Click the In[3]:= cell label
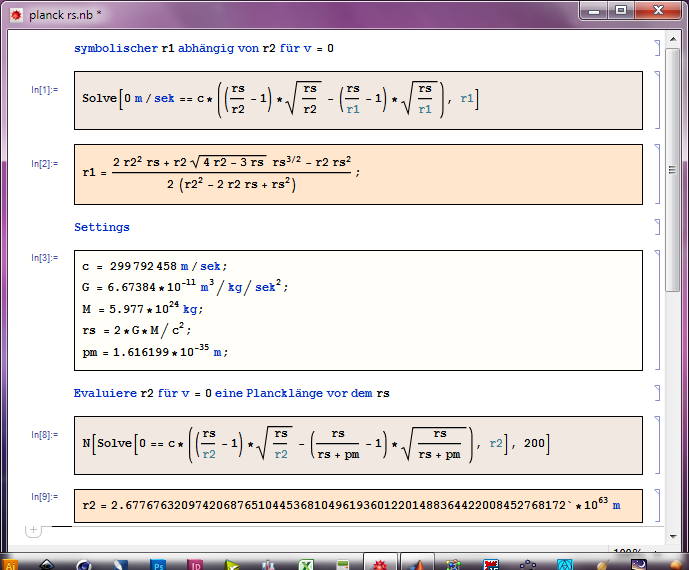 click(x=44, y=257)
